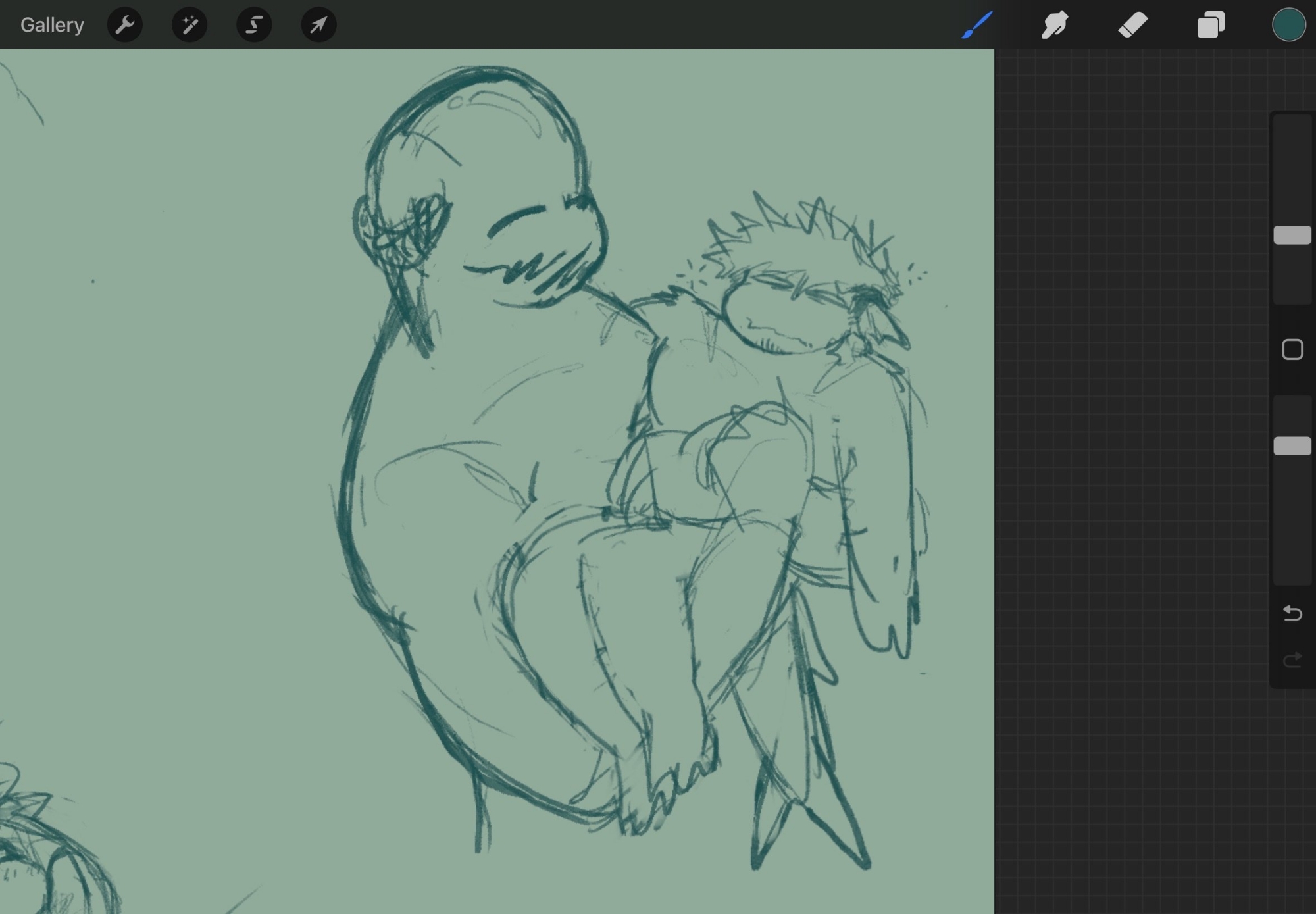Undo the last stroke
The height and width of the screenshot is (914, 1316).
pos(1292,613)
